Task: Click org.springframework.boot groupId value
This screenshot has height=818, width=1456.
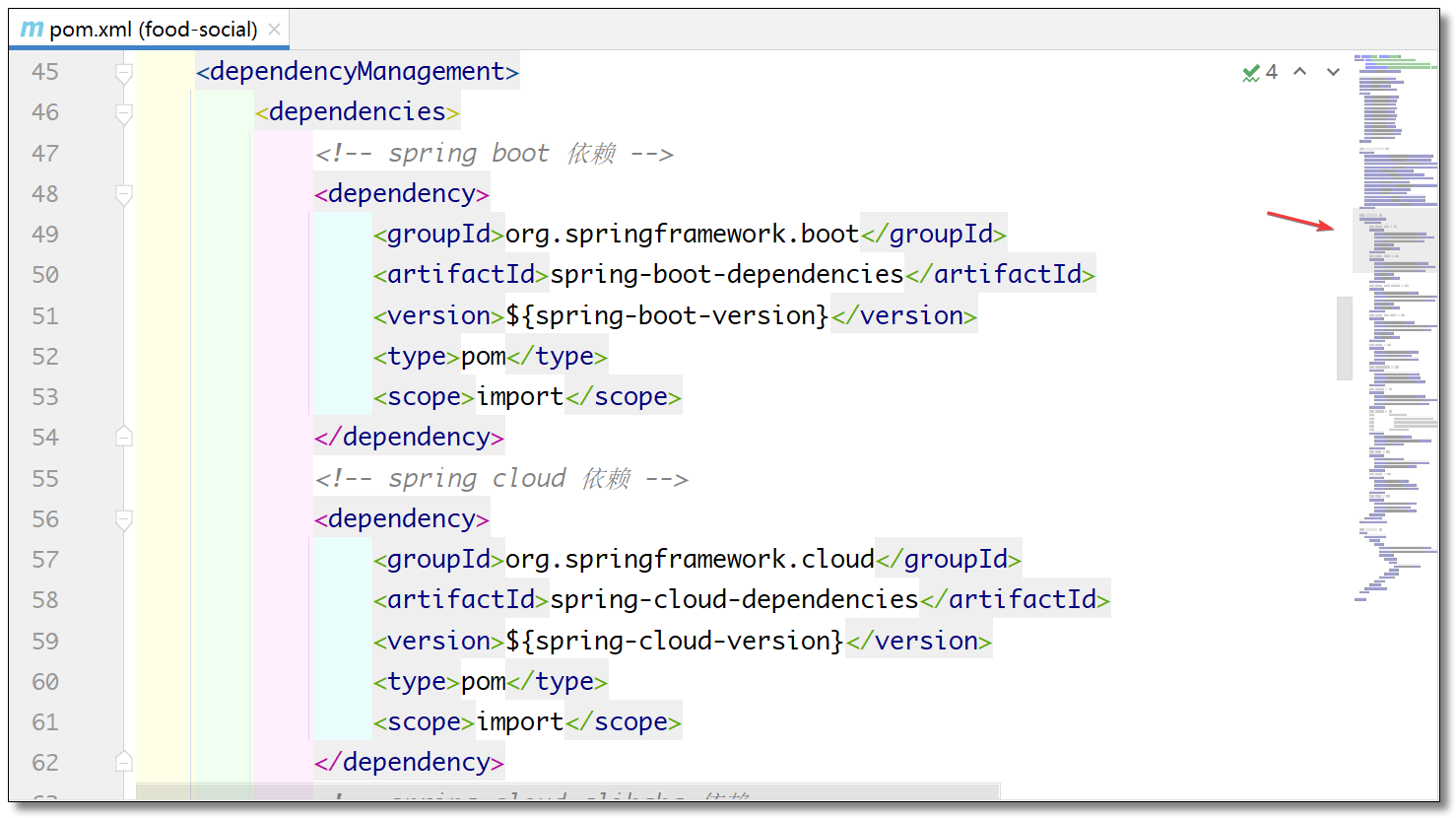Action: [x=682, y=235]
